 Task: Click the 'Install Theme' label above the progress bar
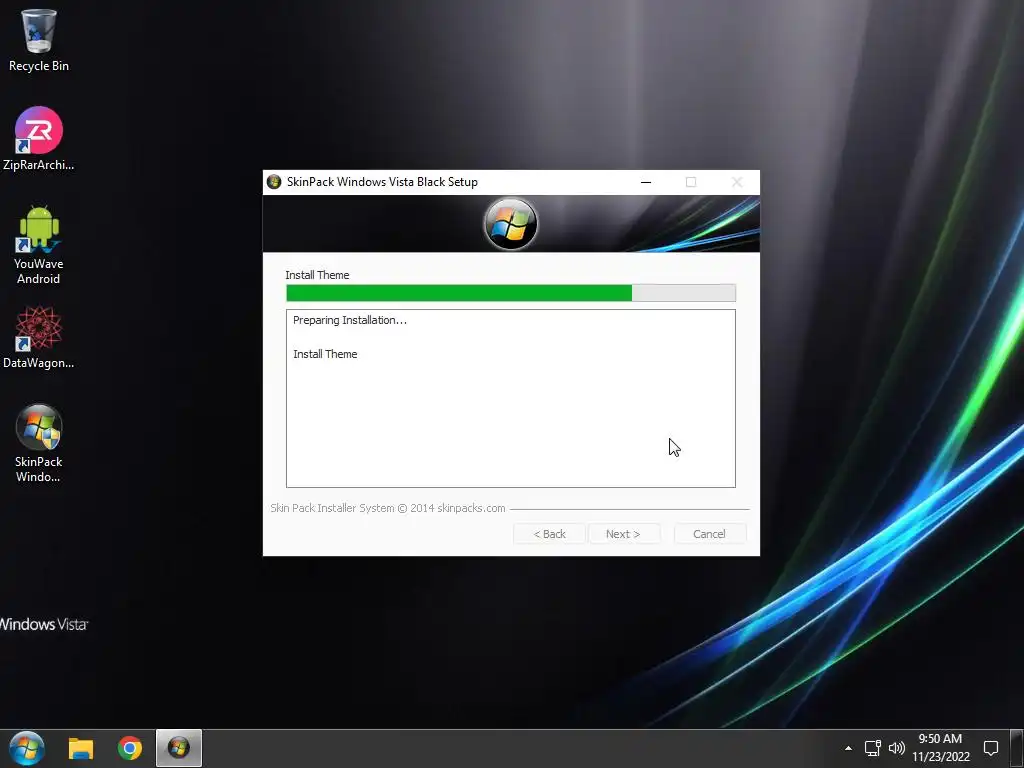click(317, 275)
